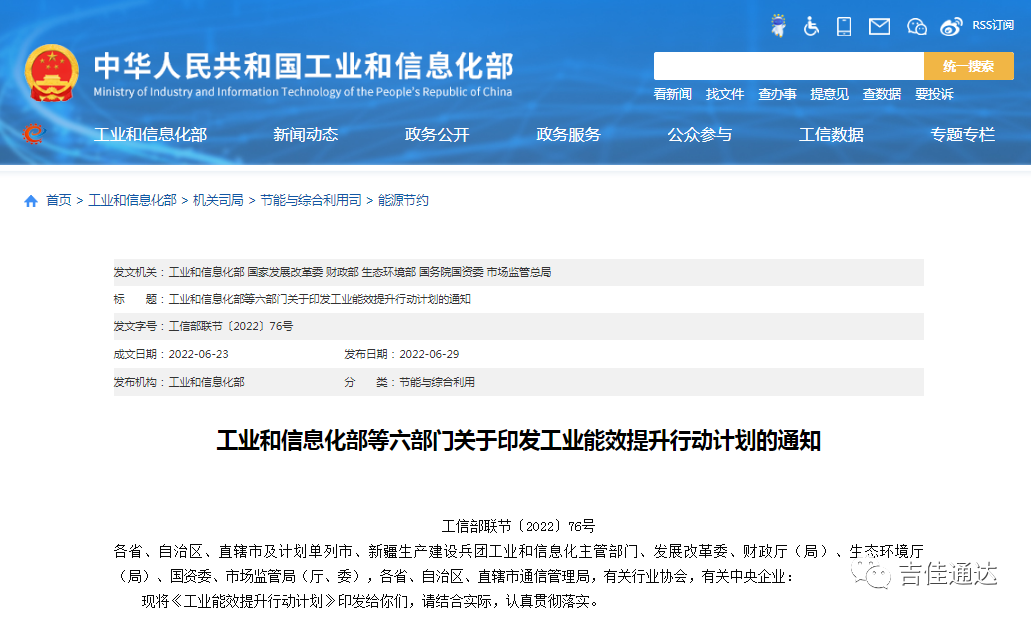Open the 新闻动态 navigation menu
This screenshot has width=1031, height=619.
[304, 134]
